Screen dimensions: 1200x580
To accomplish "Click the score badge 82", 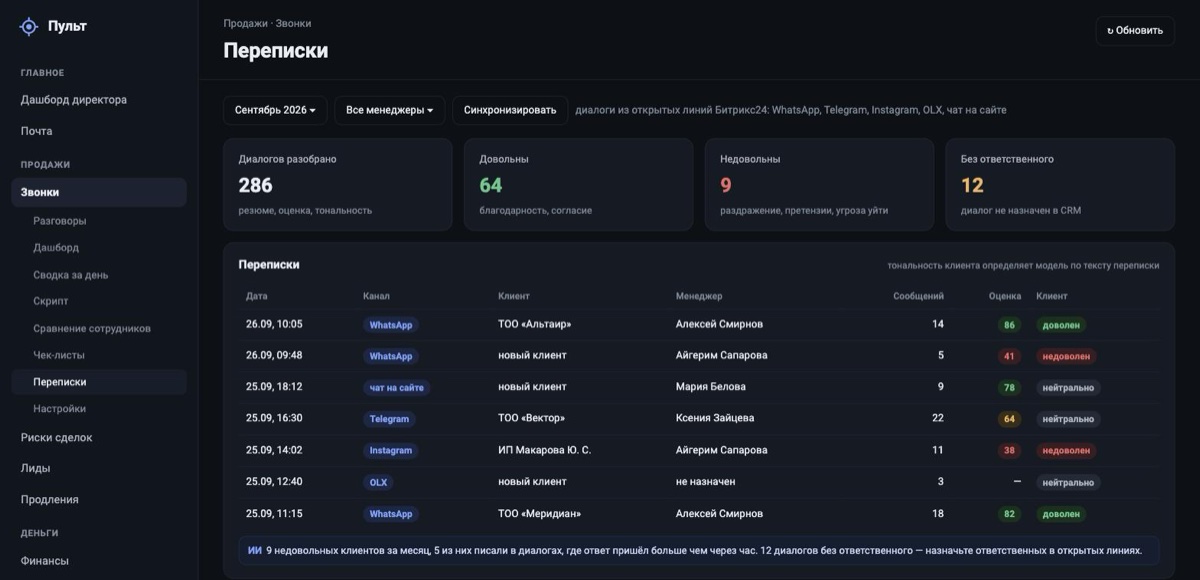I will pos(1009,514).
